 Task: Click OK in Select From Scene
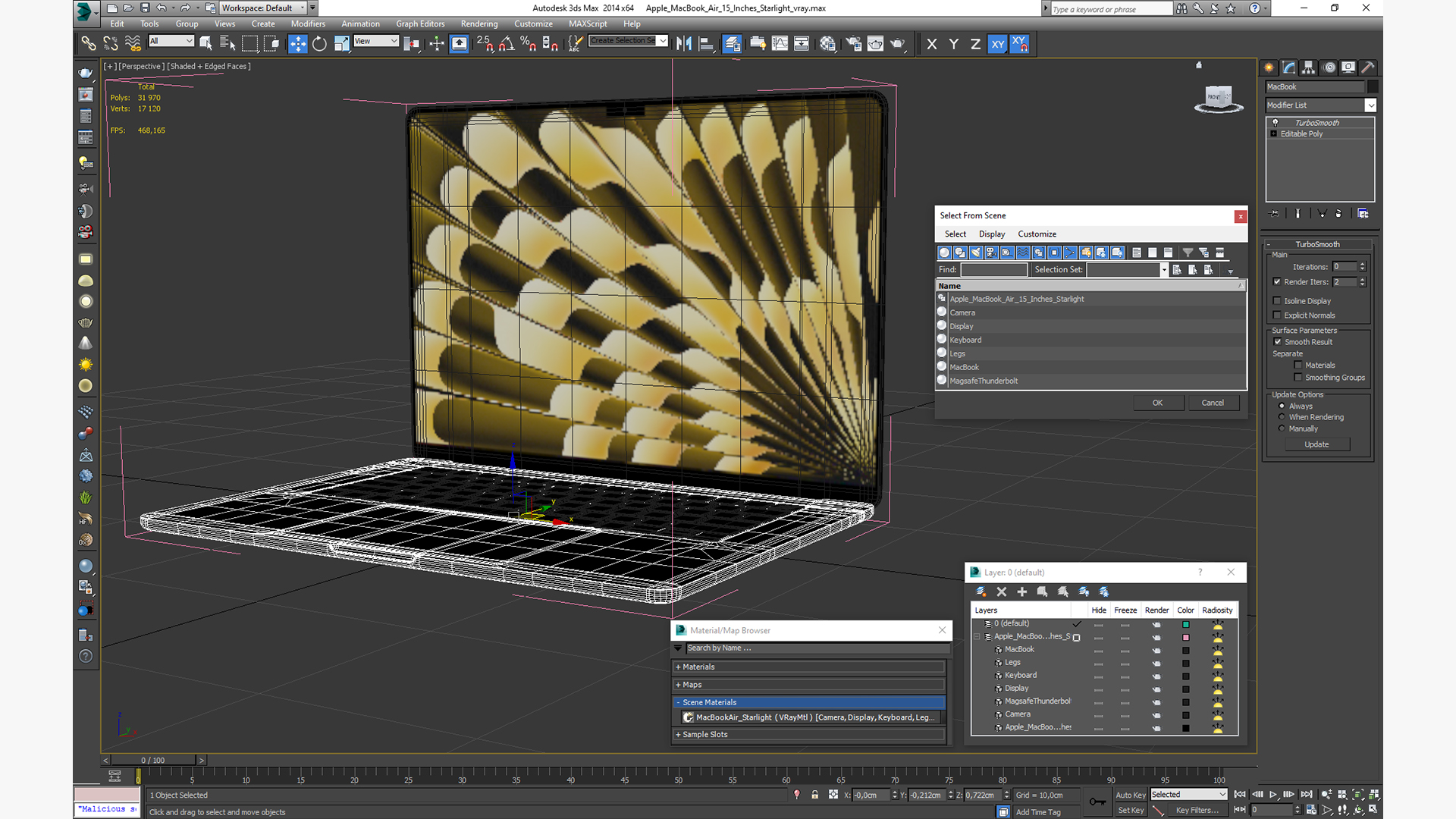point(1158,403)
